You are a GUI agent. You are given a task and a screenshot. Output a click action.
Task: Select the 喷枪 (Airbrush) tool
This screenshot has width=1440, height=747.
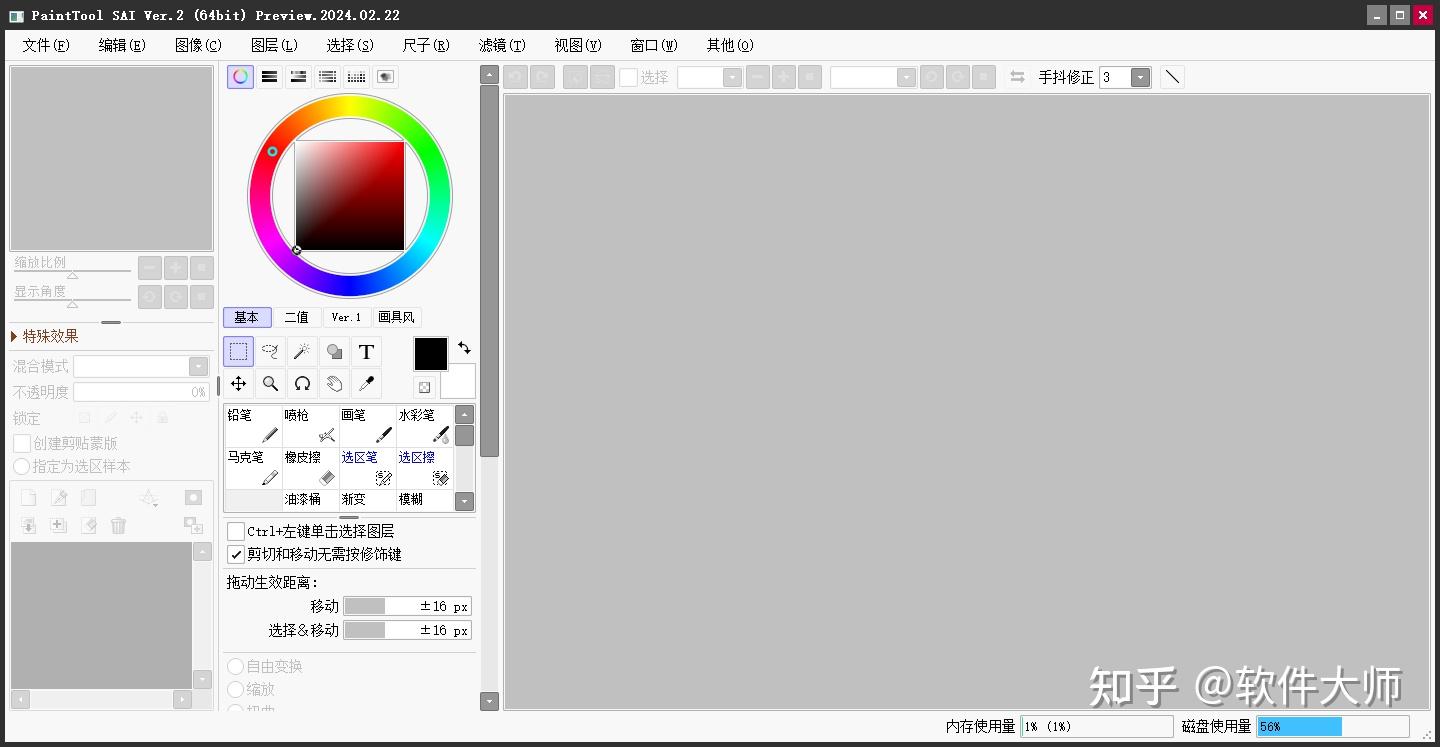310,424
